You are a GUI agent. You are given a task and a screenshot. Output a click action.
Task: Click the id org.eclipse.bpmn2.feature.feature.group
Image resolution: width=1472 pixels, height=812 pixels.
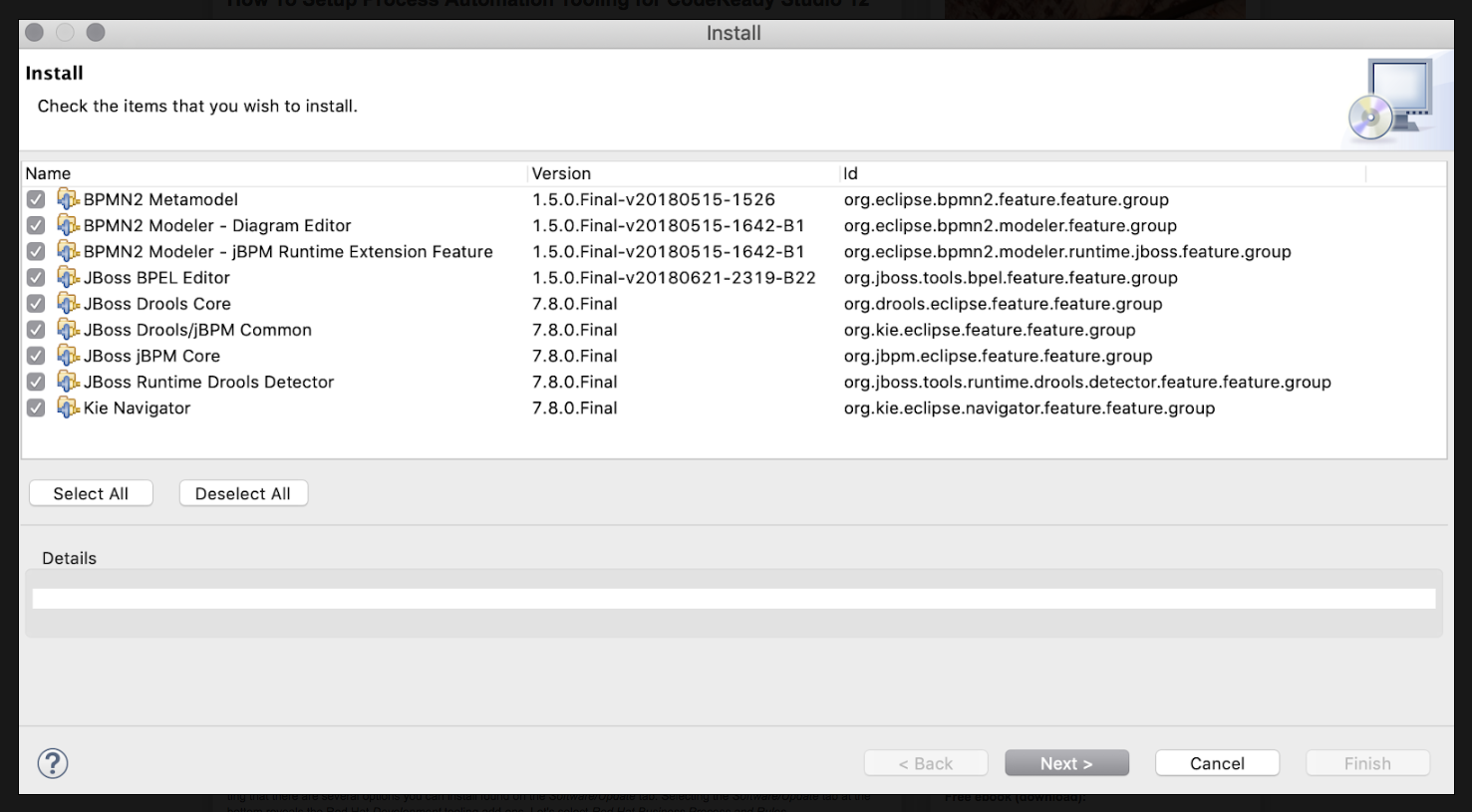1007,199
